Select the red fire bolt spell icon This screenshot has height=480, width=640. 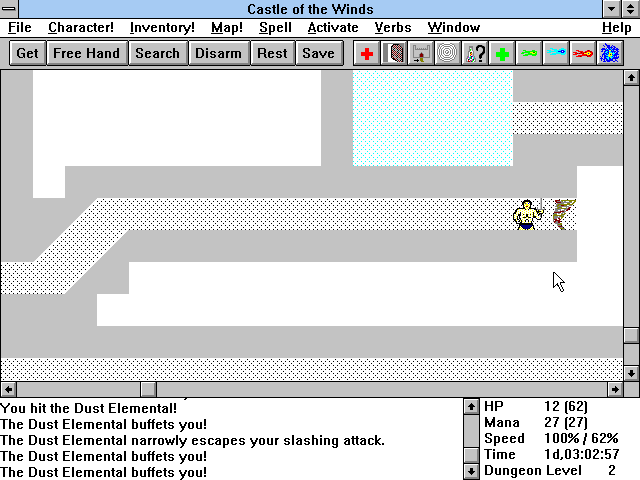(x=582, y=53)
